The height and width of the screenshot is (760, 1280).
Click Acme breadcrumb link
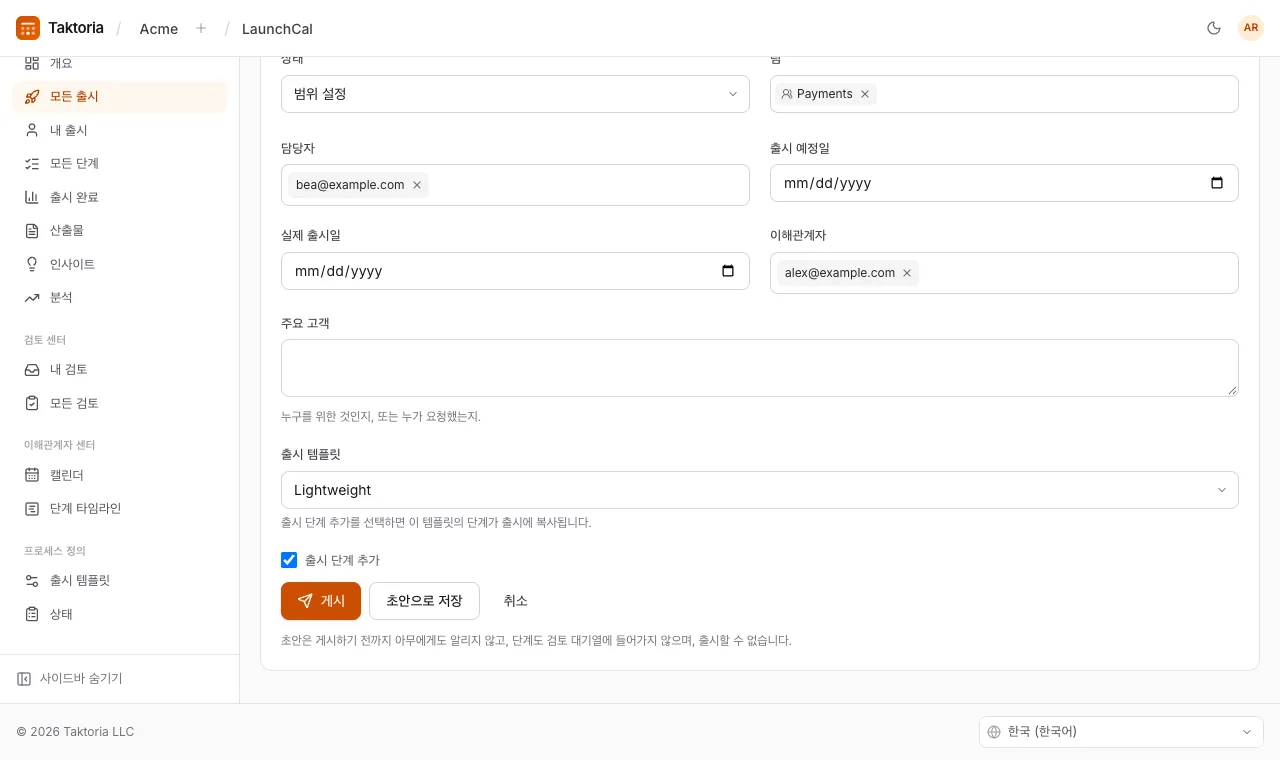tap(159, 28)
